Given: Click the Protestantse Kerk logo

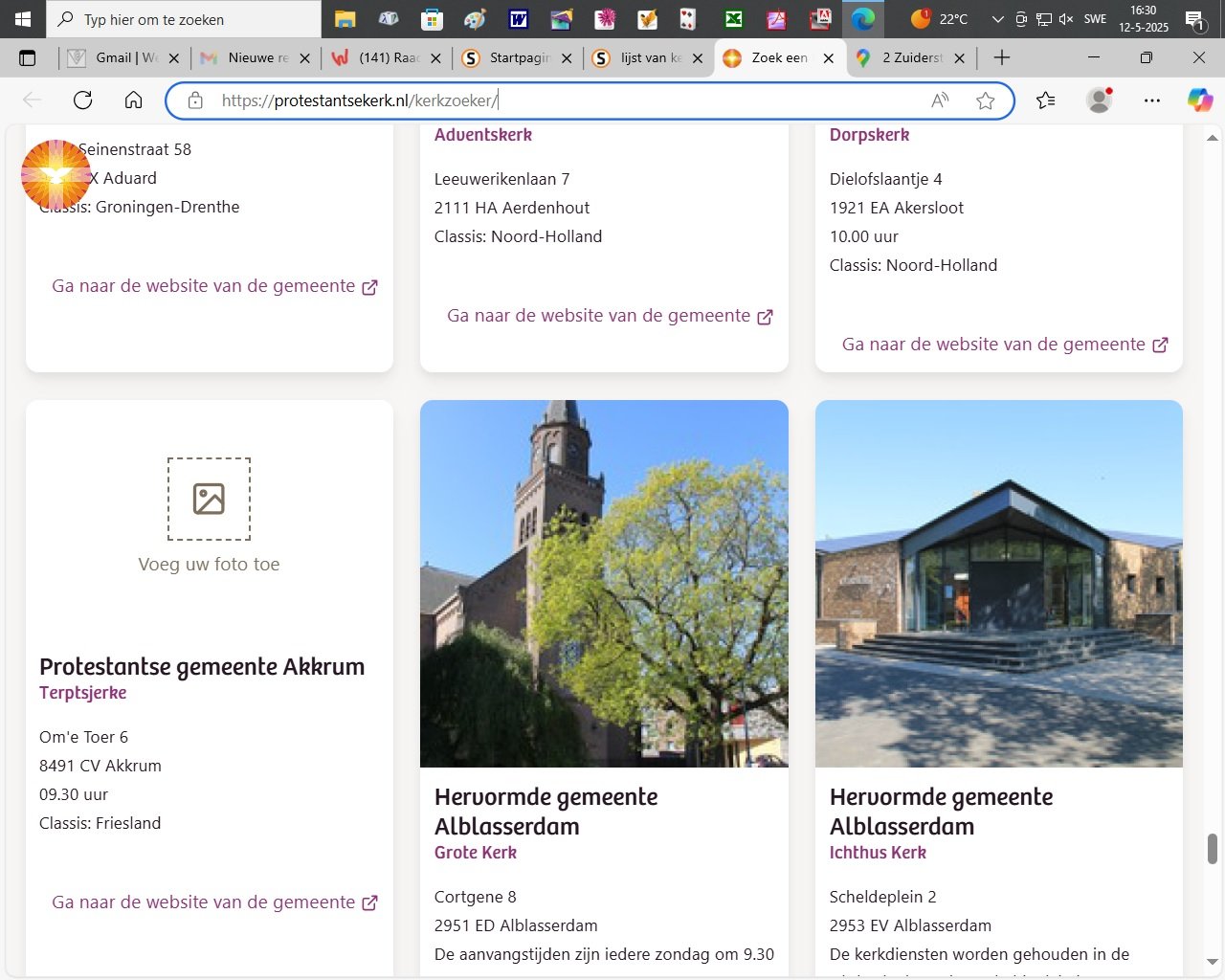Looking at the screenshot, I should tap(56, 174).
